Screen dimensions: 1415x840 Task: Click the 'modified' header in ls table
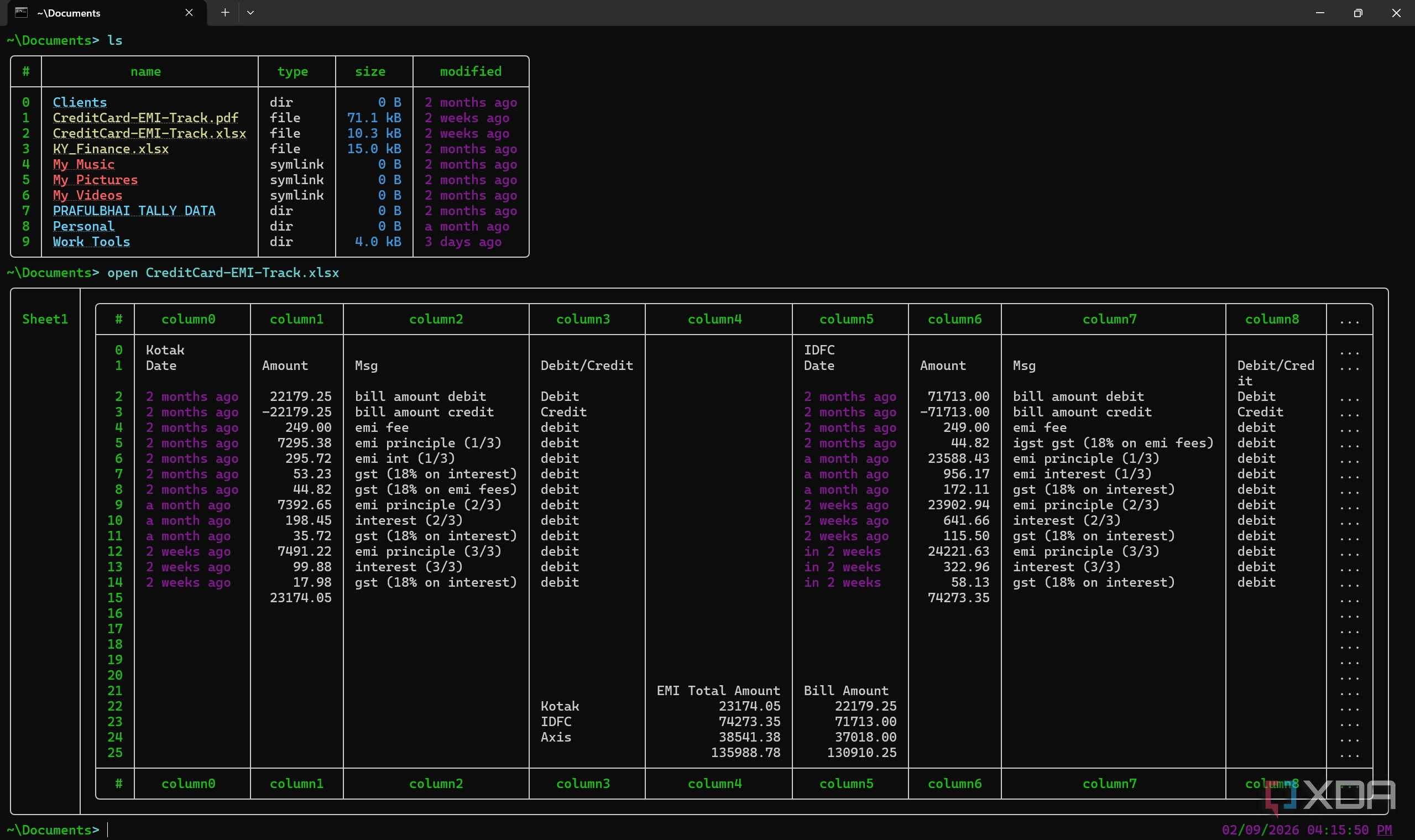(471, 71)
